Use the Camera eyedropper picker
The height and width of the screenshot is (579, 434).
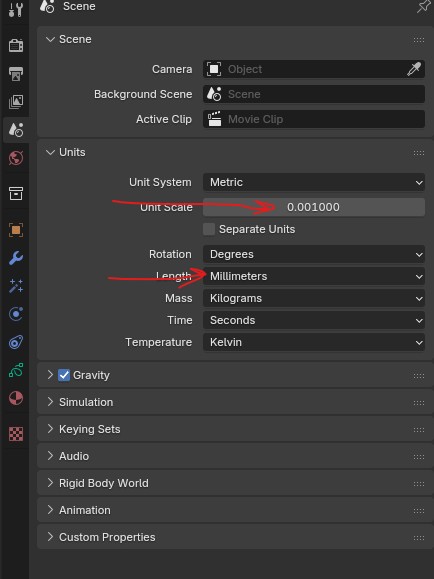coord(414,69)
